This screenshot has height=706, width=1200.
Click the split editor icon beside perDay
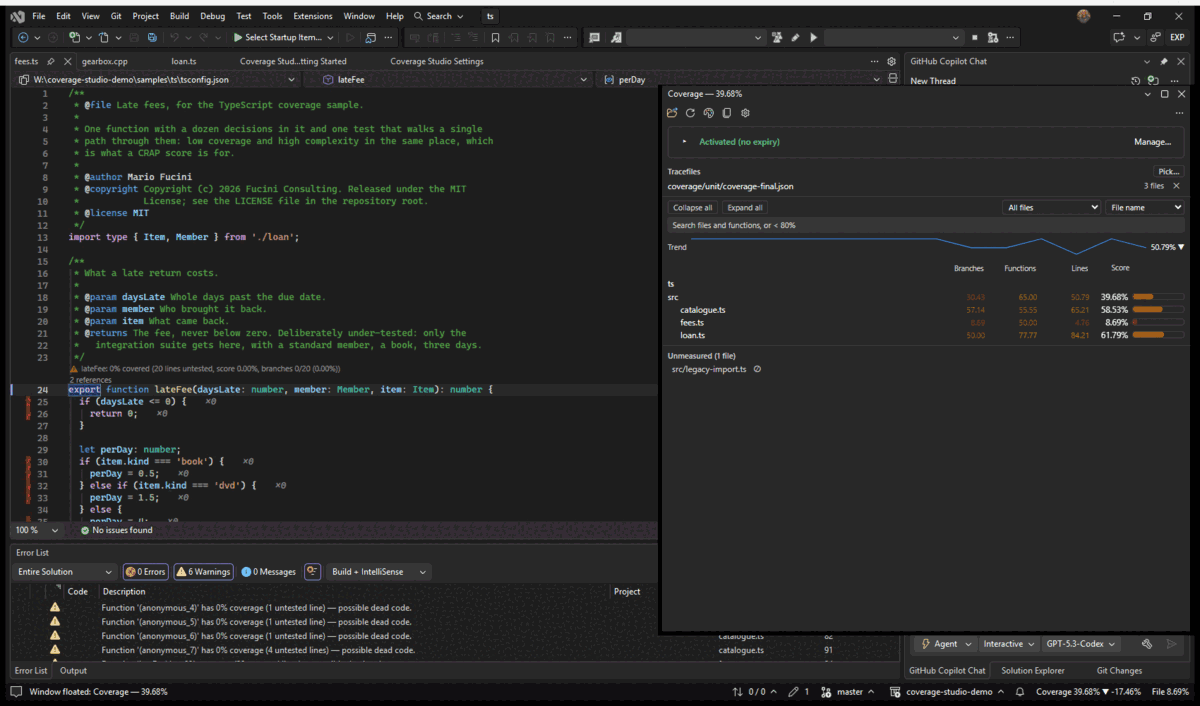tap(891, 79)
